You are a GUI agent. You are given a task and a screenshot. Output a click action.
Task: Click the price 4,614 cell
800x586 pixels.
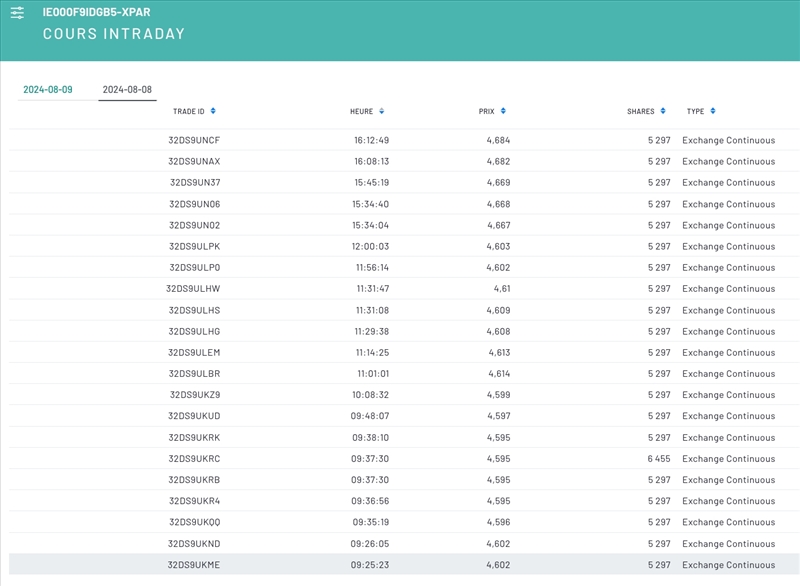point(498,374)
